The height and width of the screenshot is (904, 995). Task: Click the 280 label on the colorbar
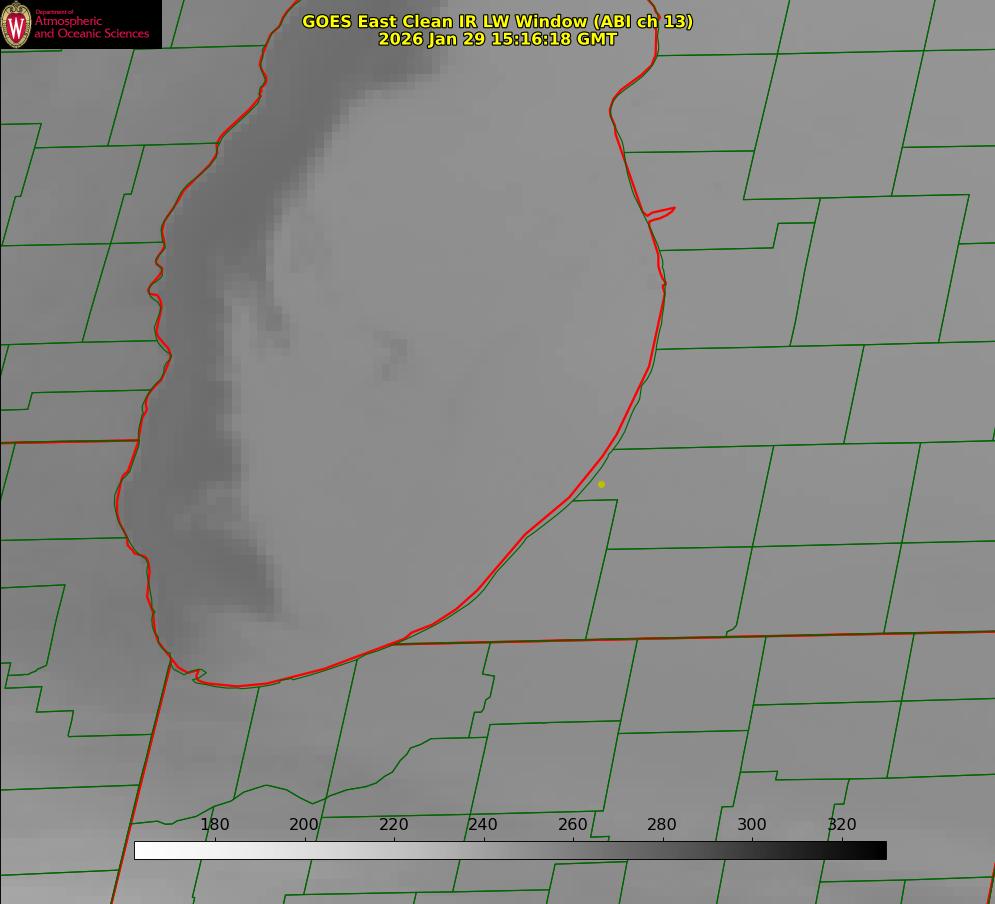tap(662, 824)
